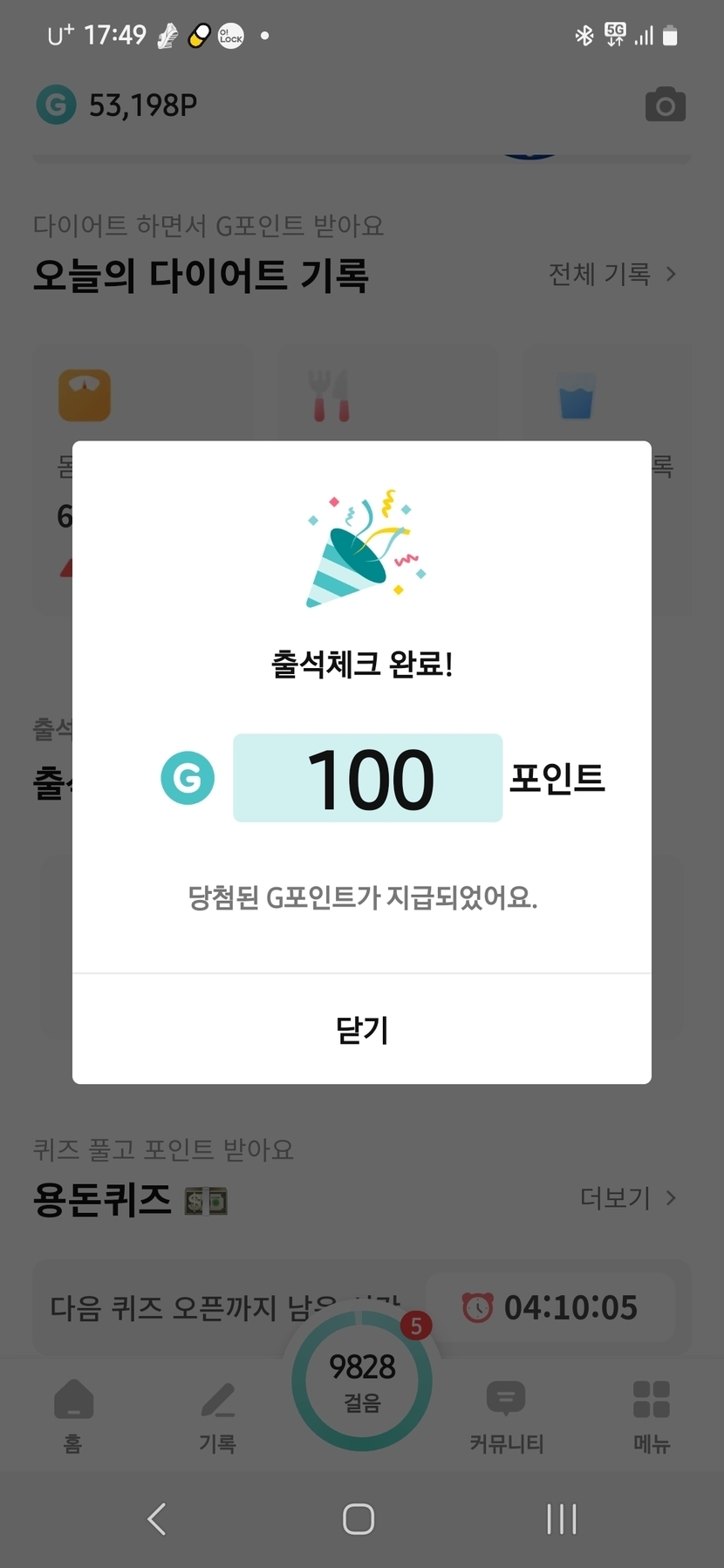Open the 홈 tab

tap(73, 1415)
